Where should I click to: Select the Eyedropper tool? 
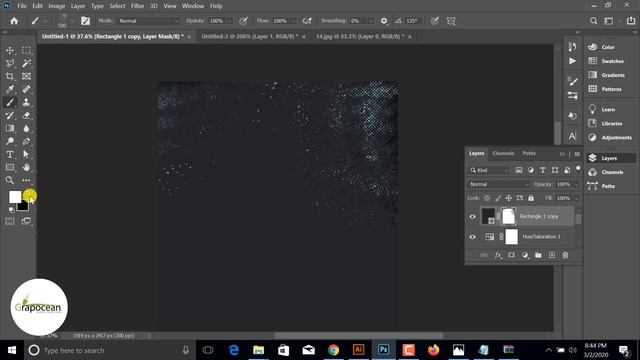click(10, 89)
